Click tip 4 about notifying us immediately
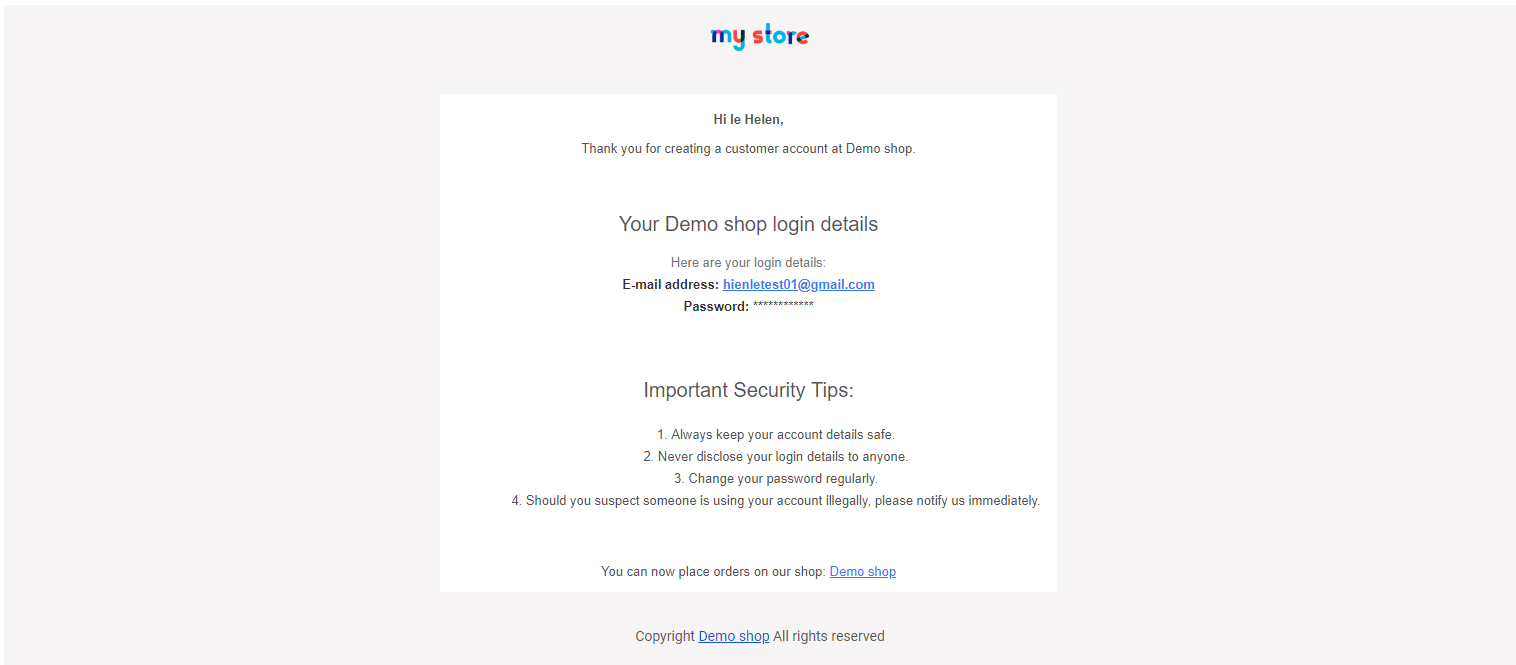Screen dimensions: 1516x665 (775, 501)
